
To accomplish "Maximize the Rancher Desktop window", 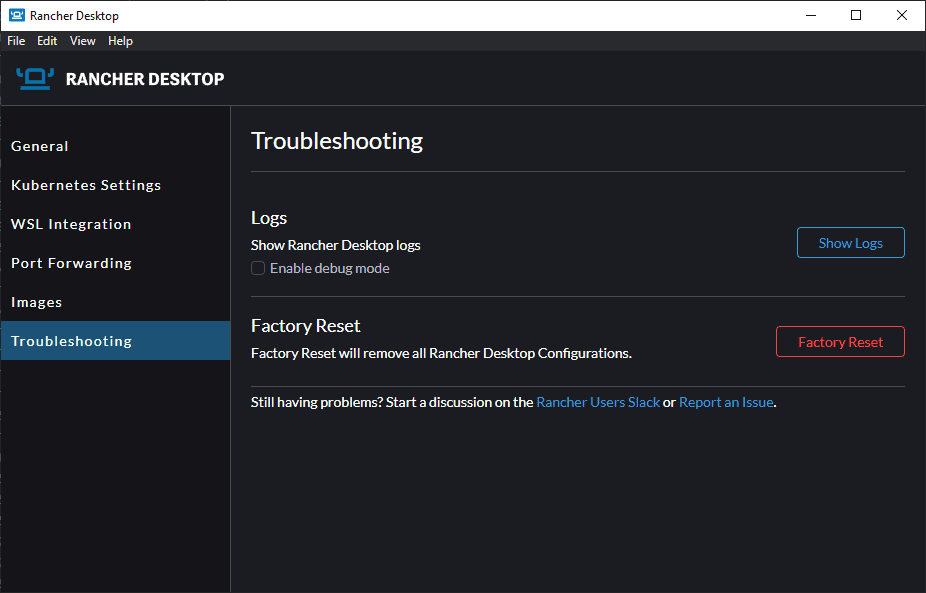I will pos(856,15).
